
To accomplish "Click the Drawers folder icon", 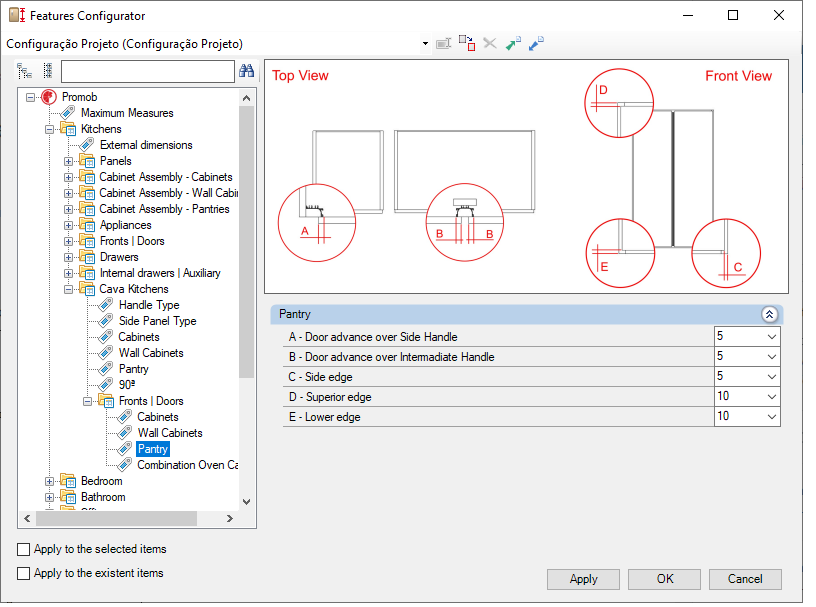I will tap(87, 257).
